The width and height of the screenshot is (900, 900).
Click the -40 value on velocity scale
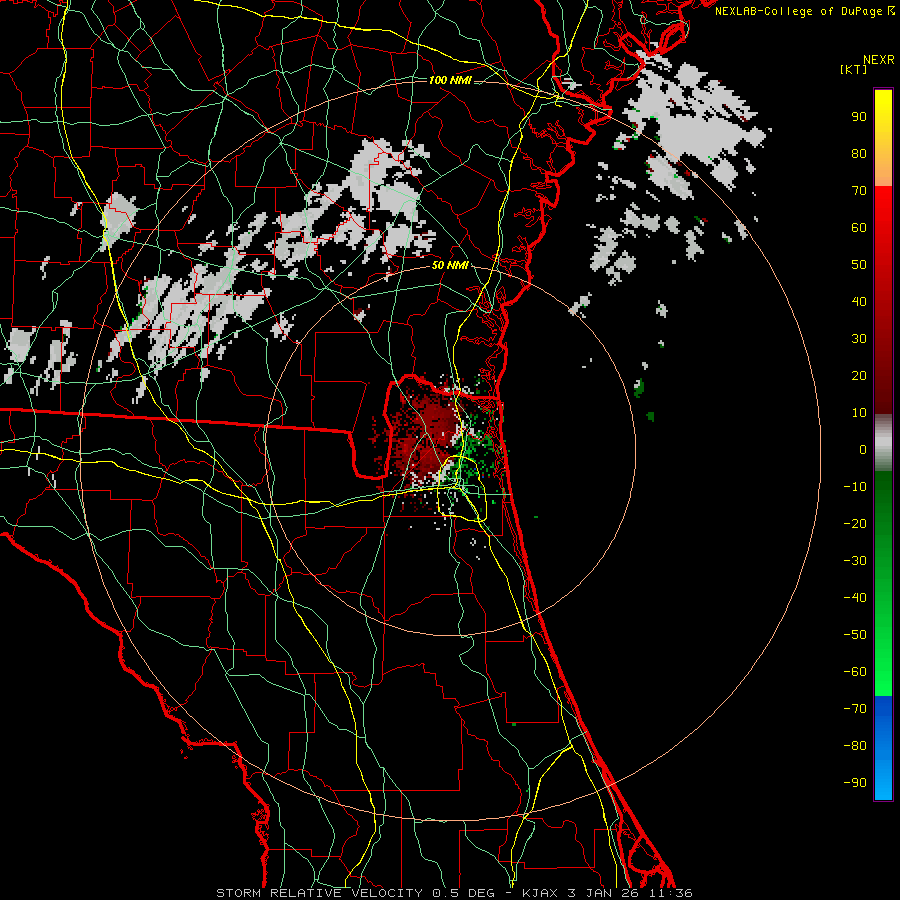pos(855,598)
